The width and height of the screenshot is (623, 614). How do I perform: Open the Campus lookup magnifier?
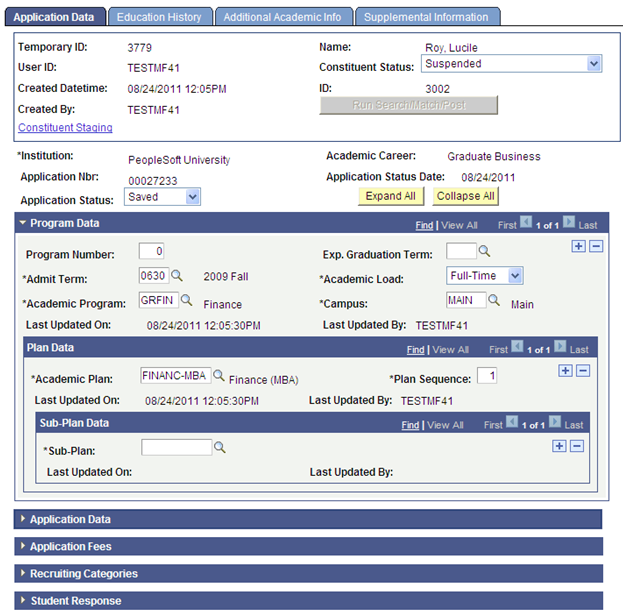pyautogui.click(x=494, y=300)
